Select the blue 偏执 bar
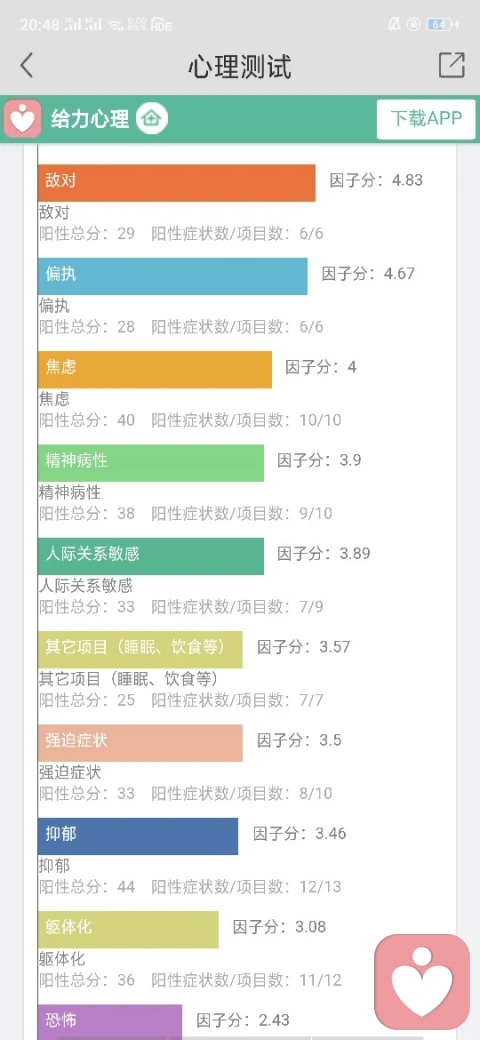Image resolution: width=480 pixels, height=1040 pixels. 172,277
